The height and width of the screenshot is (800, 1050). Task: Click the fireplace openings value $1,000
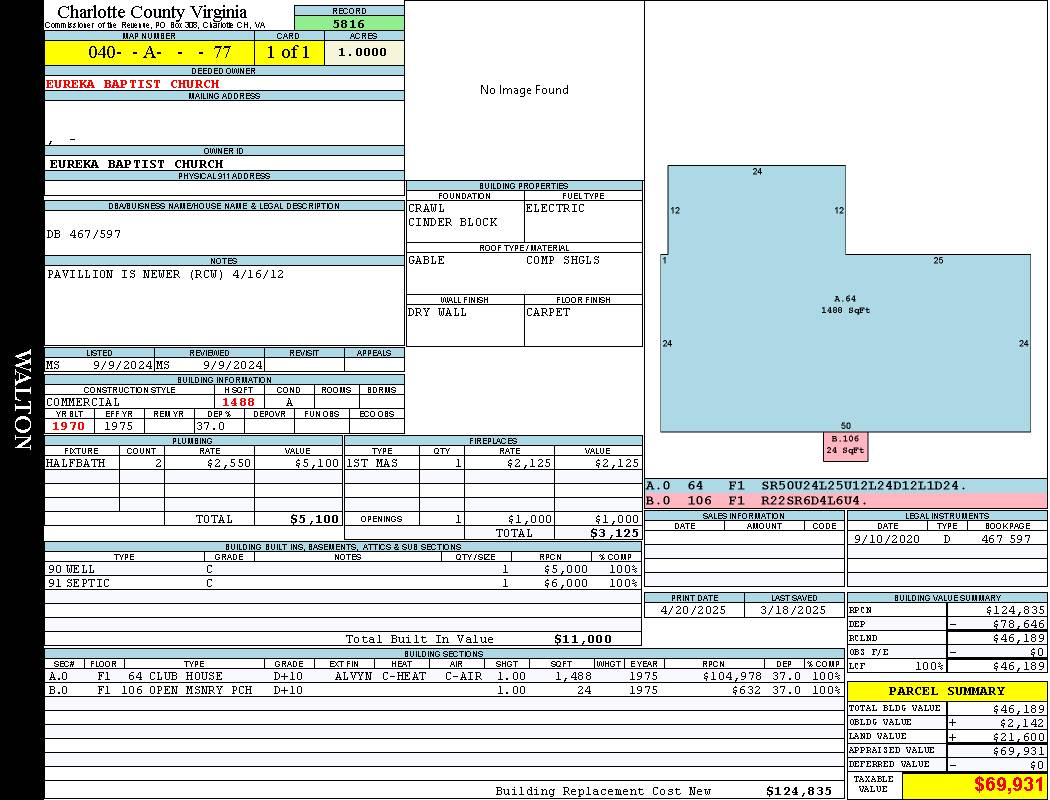[x=616, y=519]
